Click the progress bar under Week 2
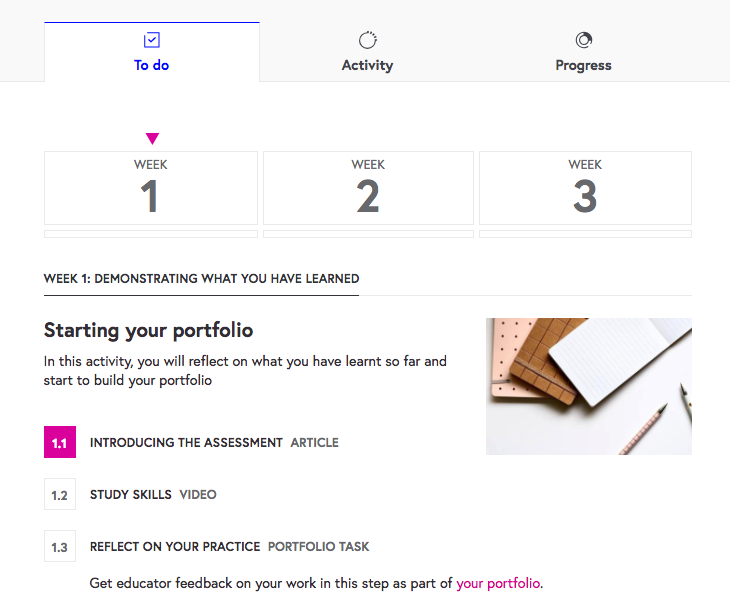The width and height of the screenshot is (730, 611). [x=368, y=234]
